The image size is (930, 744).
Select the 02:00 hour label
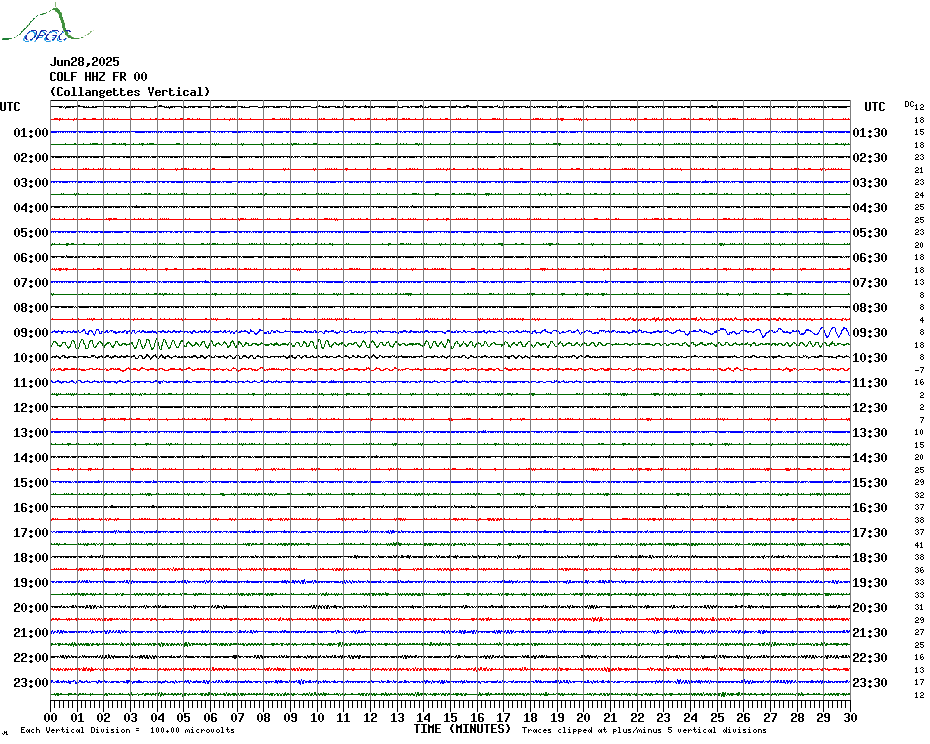point(31,157)
